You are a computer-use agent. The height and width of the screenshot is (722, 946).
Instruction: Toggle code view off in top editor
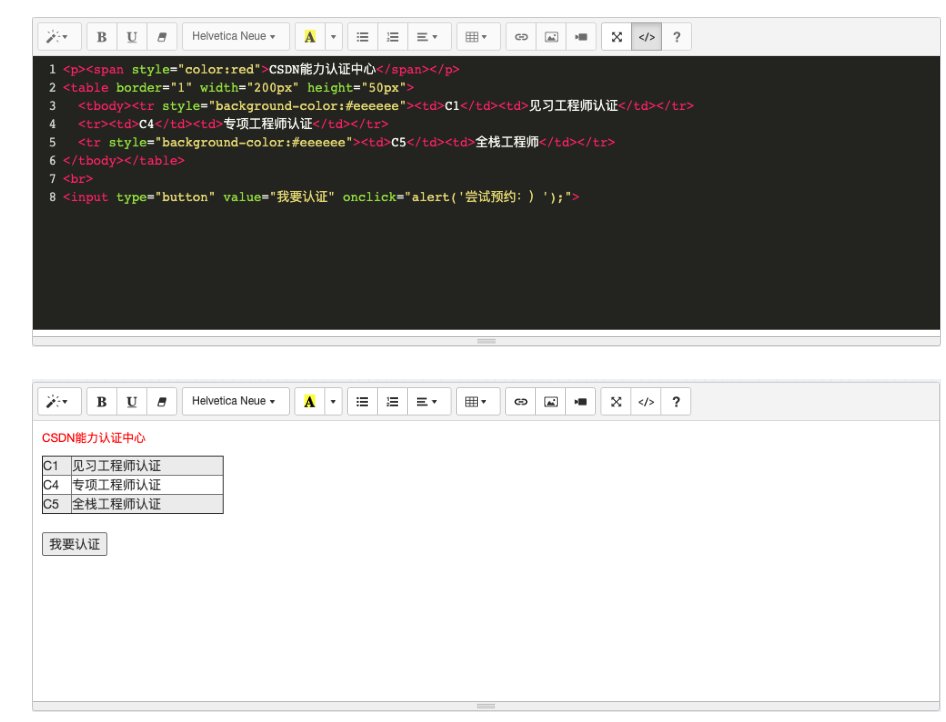tap(647, 37)
